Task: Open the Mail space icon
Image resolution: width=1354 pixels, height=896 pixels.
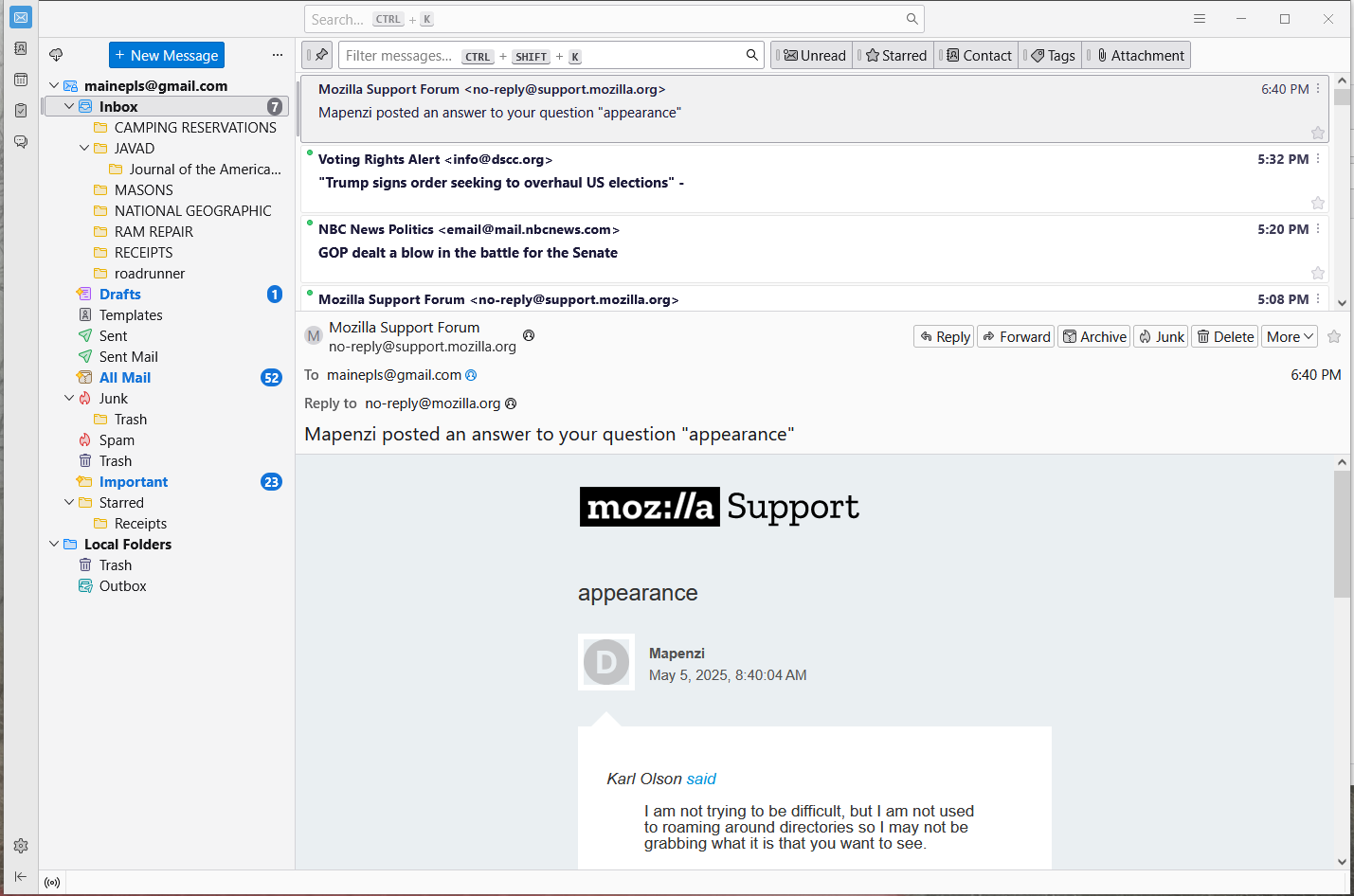Action: coord(21,18)
